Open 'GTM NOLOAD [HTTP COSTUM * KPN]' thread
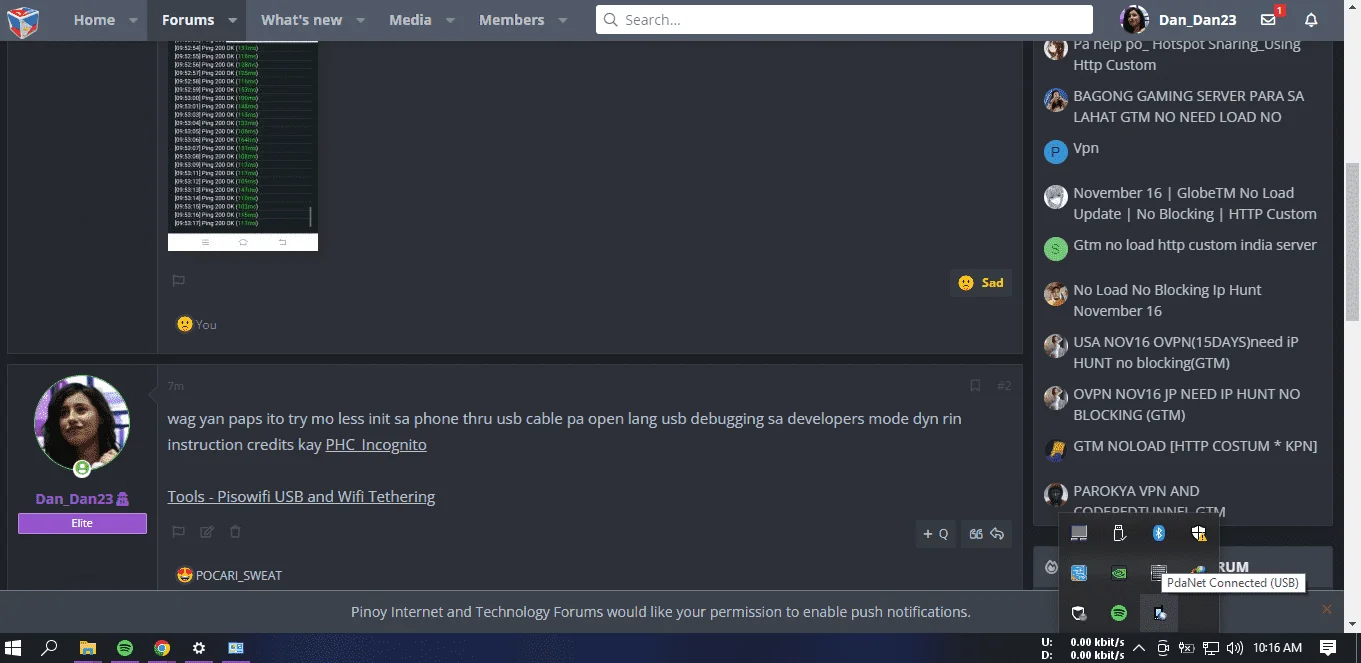The height and width of the screenshot is (663, 1361). (1195, 446)
